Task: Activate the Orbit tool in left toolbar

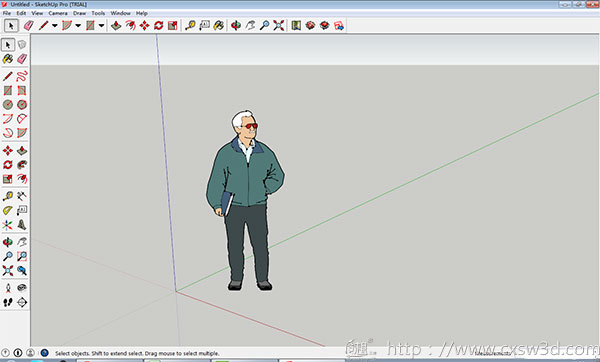Action: pyautogui.click(x=8, y=242)
